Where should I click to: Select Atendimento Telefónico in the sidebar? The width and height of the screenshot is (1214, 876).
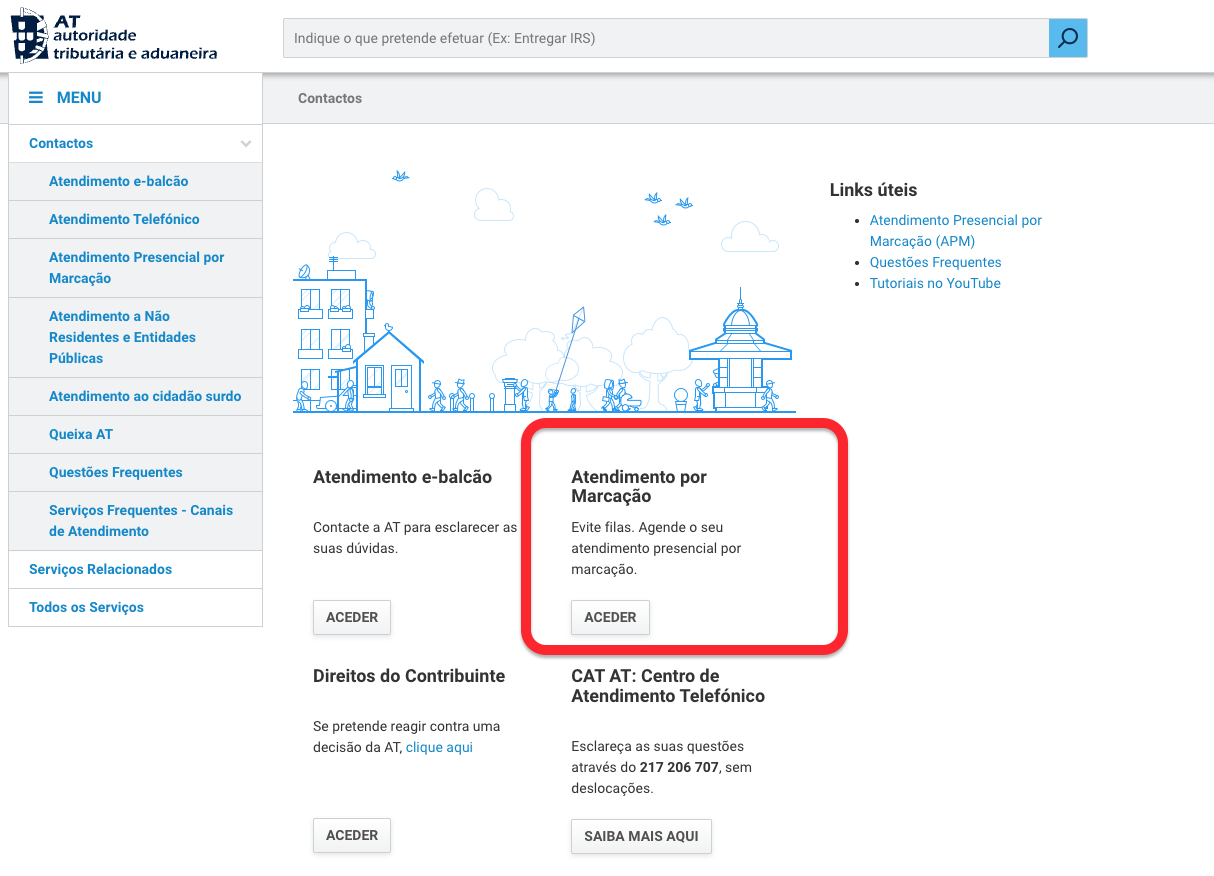coord(123,219)
